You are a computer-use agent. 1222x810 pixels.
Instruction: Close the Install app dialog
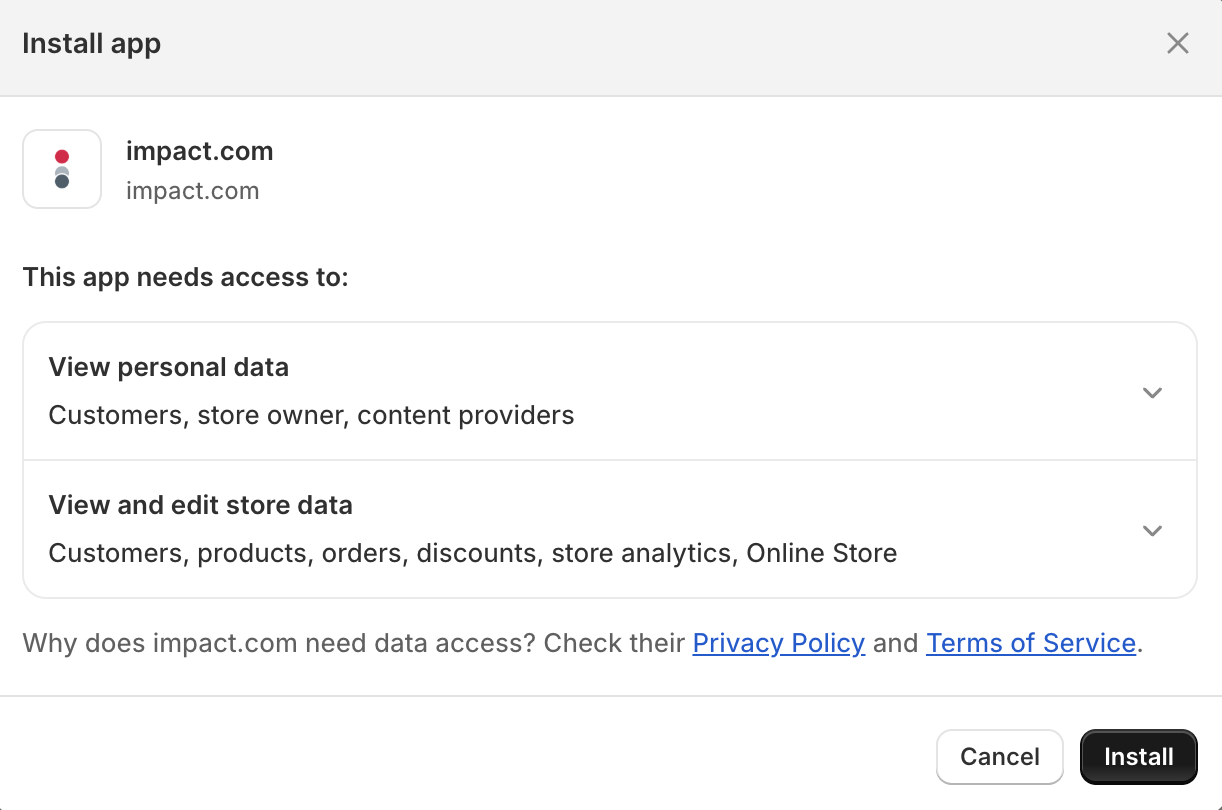pos(1178,44)
